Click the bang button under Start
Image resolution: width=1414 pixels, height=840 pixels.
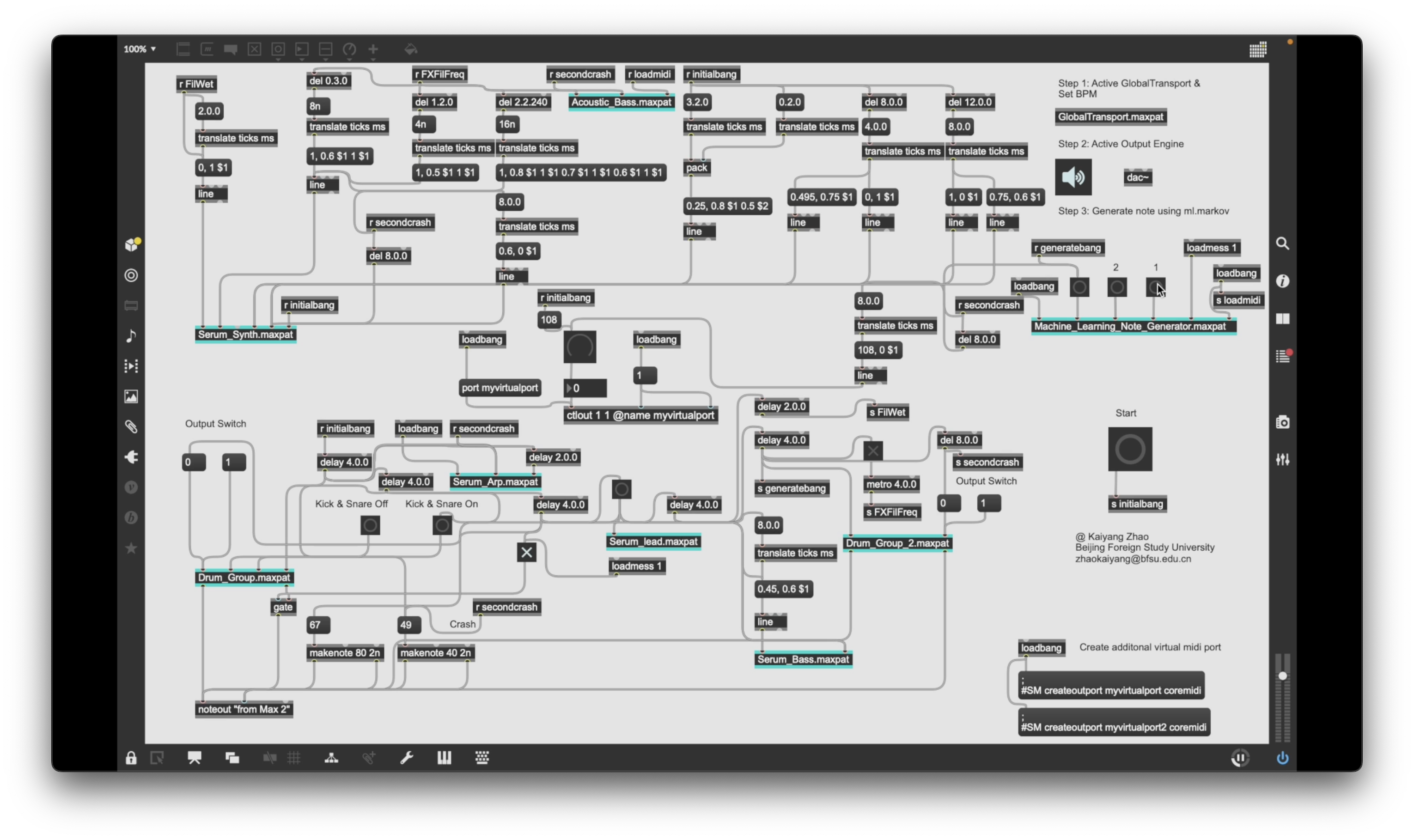coord(1129,449)
